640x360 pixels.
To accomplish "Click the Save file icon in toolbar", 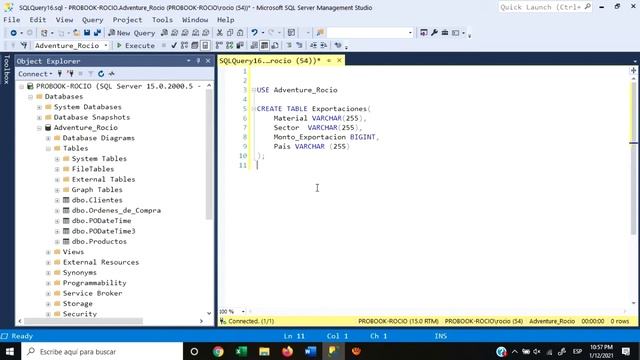I will (x=87, y=33).
